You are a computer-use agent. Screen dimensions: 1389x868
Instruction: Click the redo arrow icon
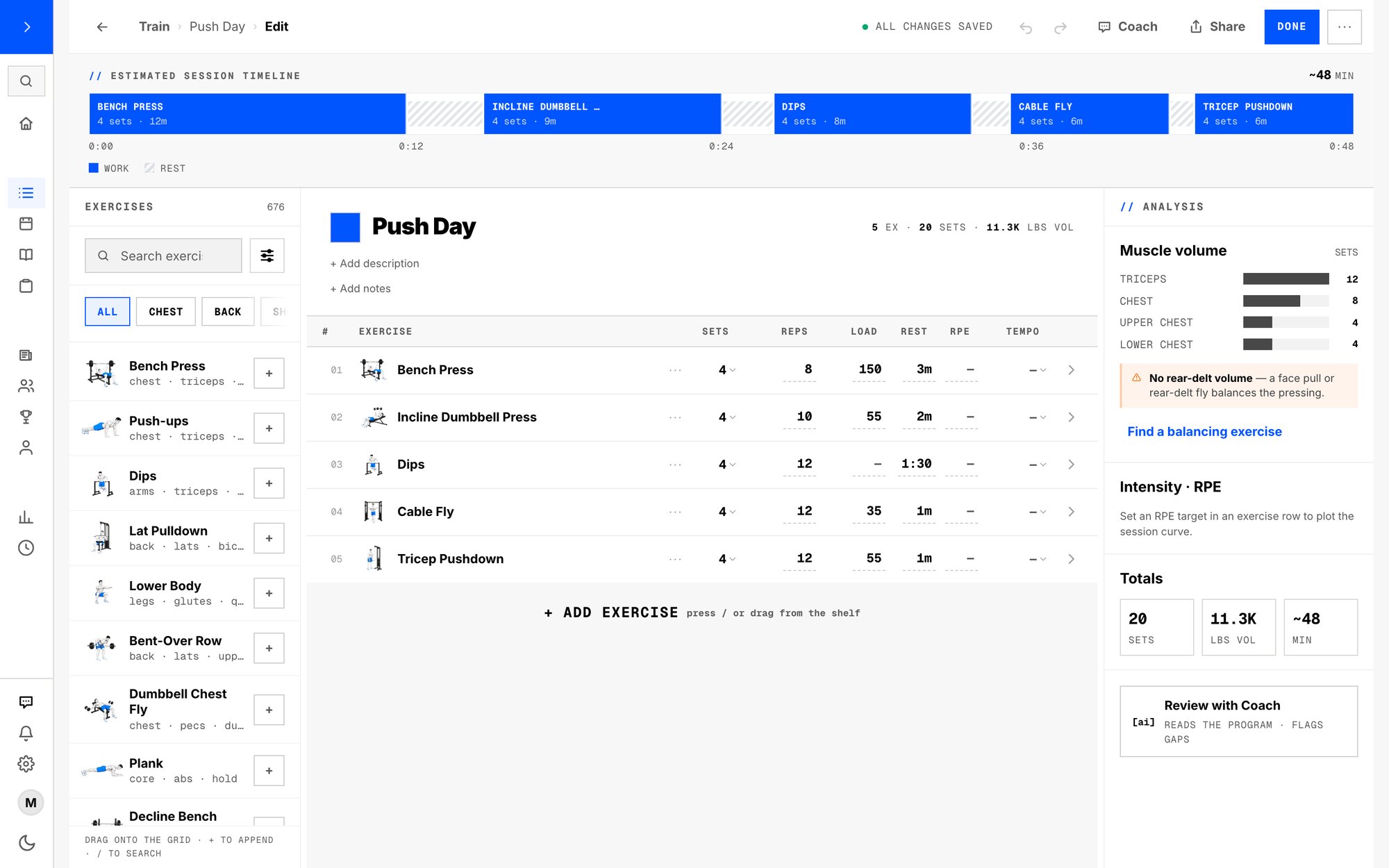1061,27
